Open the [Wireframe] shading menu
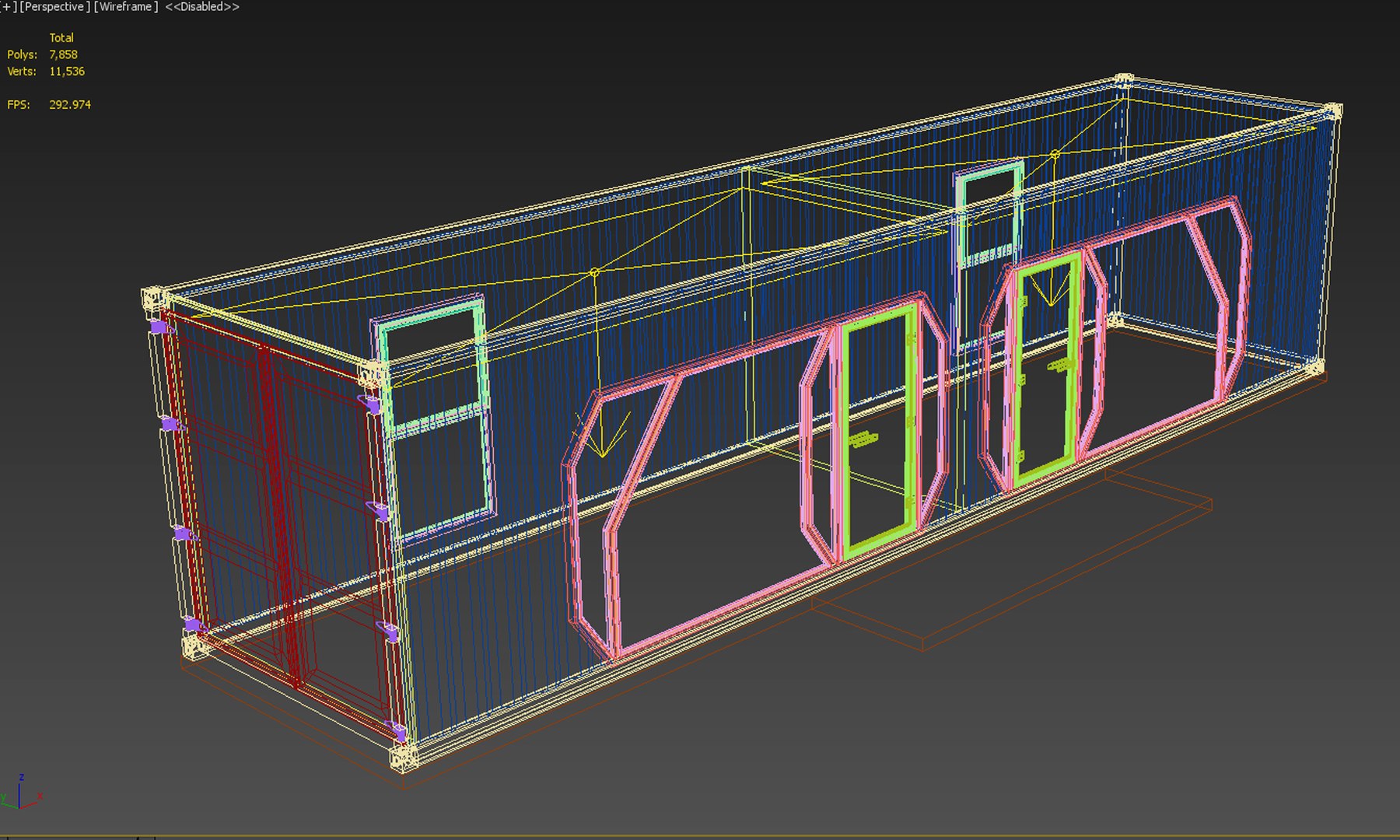 point(125,7)
